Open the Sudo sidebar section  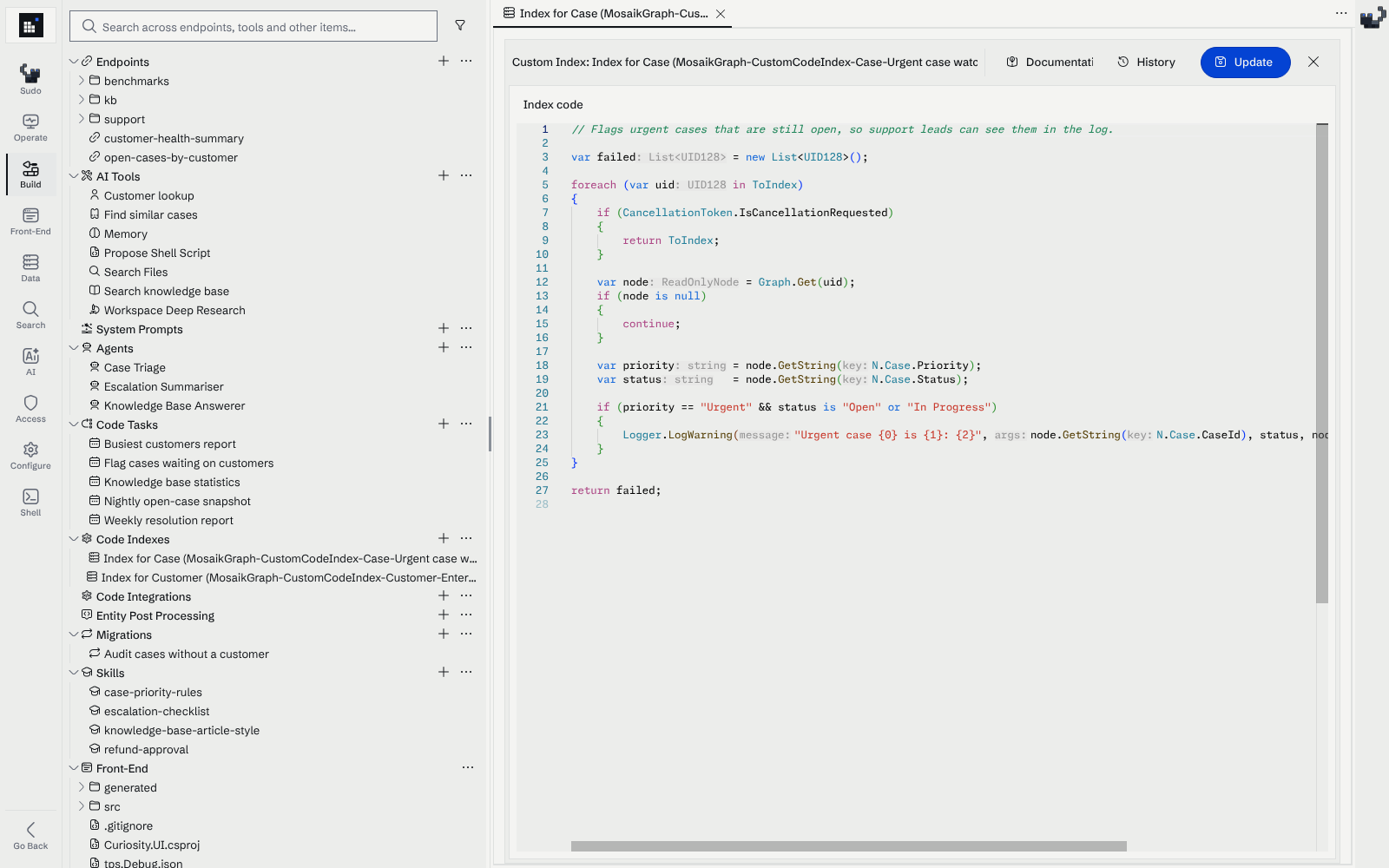pos(30,79)
